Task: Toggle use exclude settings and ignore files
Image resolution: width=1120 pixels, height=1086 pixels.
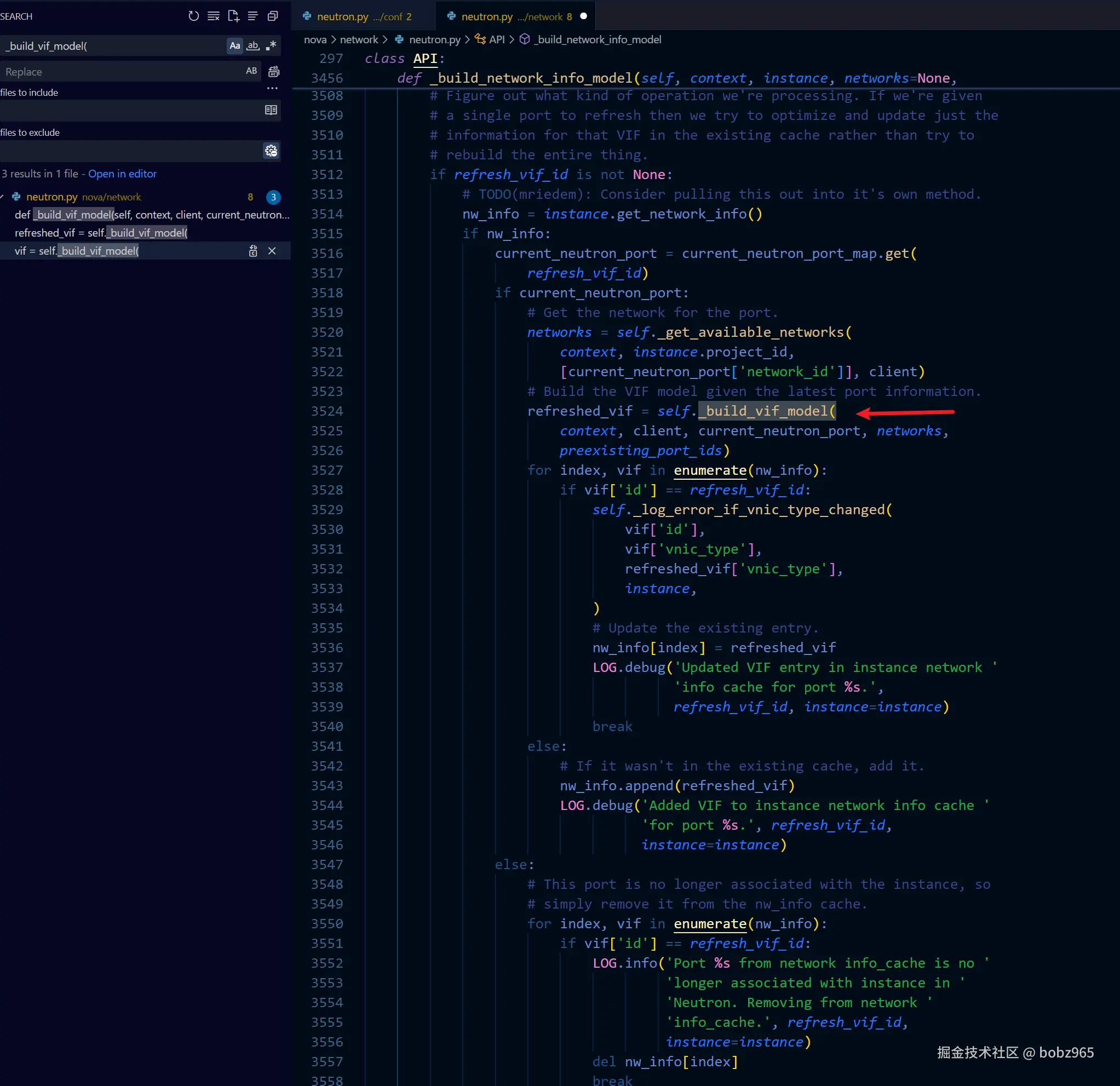Action: point(271,151)
